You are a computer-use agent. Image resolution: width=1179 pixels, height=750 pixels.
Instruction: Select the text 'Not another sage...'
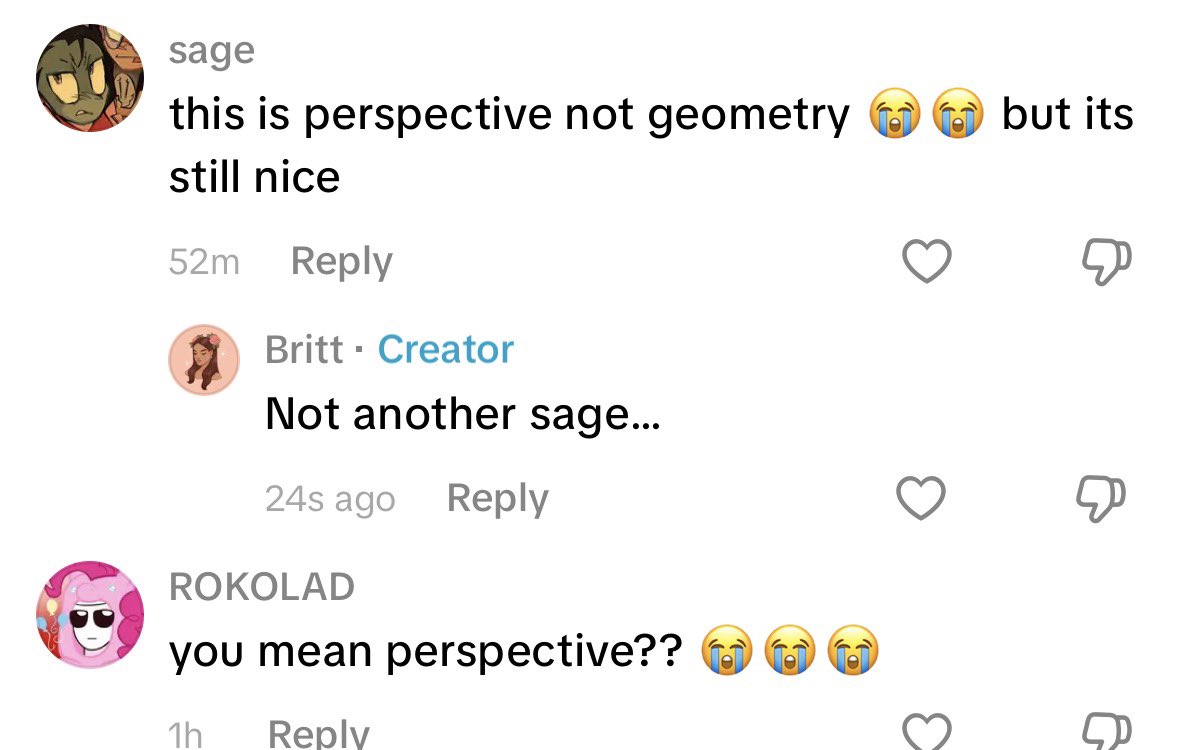tap(462, 414)
